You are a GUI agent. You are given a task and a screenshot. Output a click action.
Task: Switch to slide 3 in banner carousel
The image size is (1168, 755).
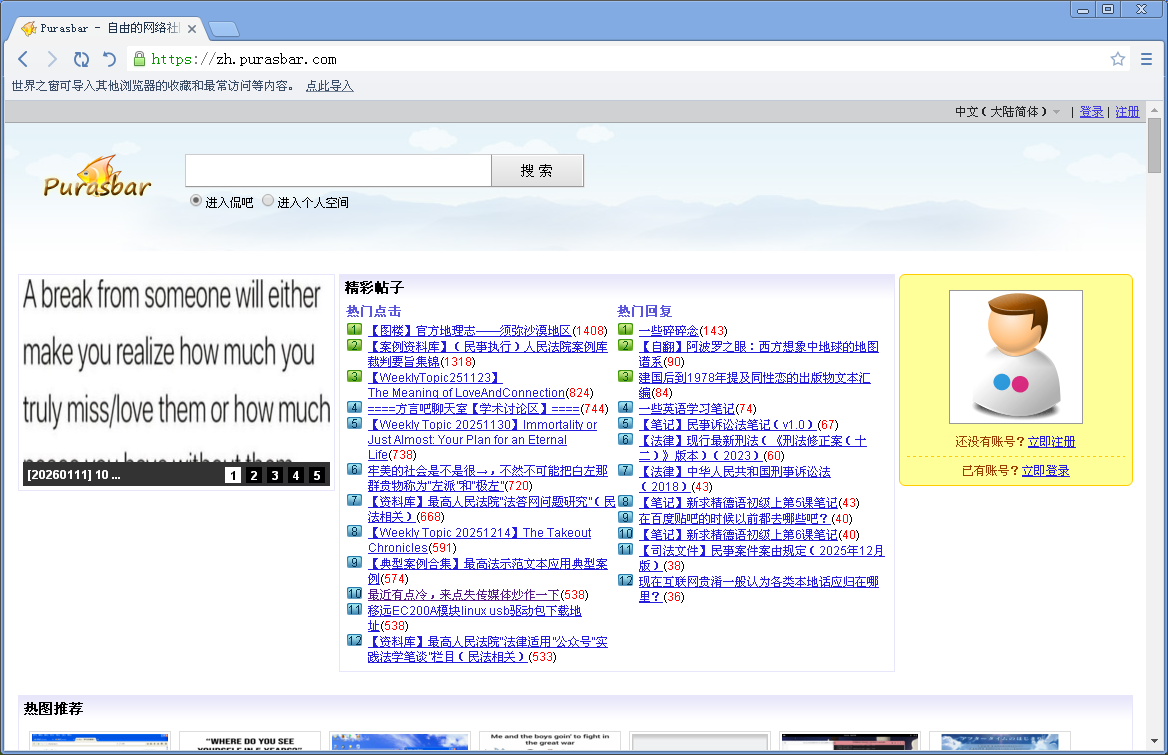[x=275, y=475]
